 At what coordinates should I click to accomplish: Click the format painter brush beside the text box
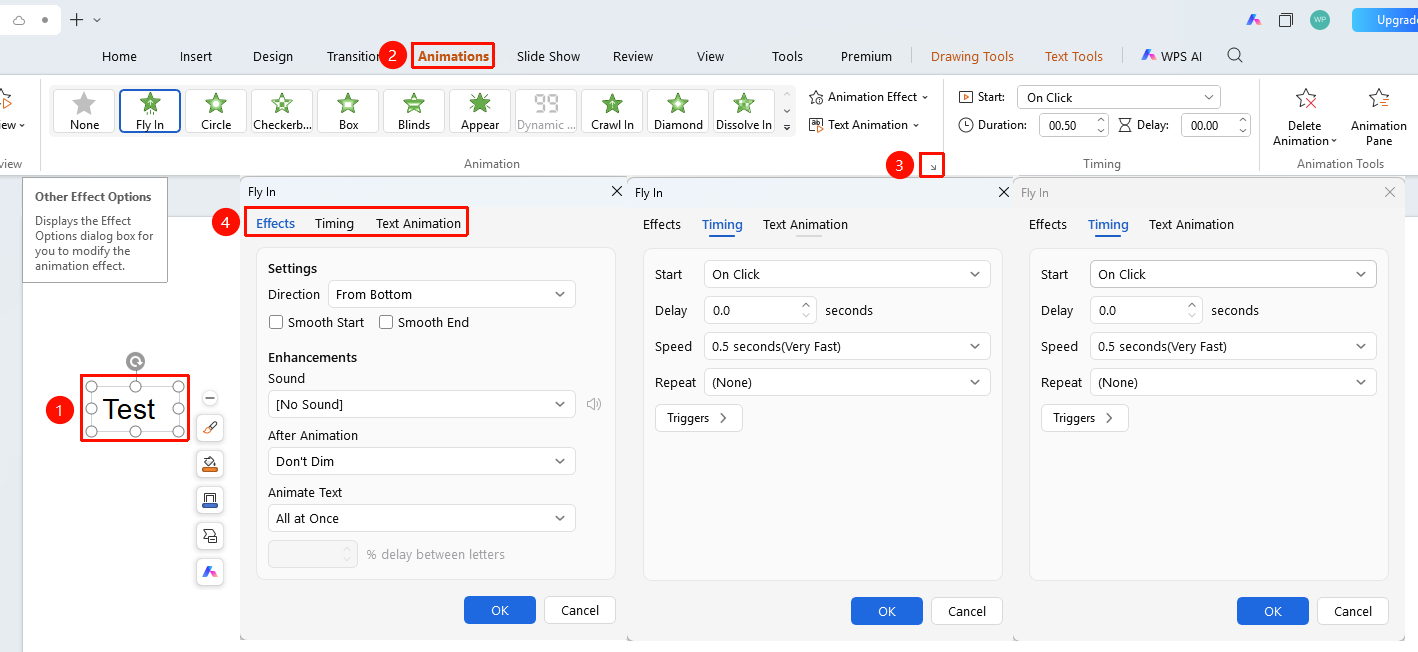click(x=210, y=428)
